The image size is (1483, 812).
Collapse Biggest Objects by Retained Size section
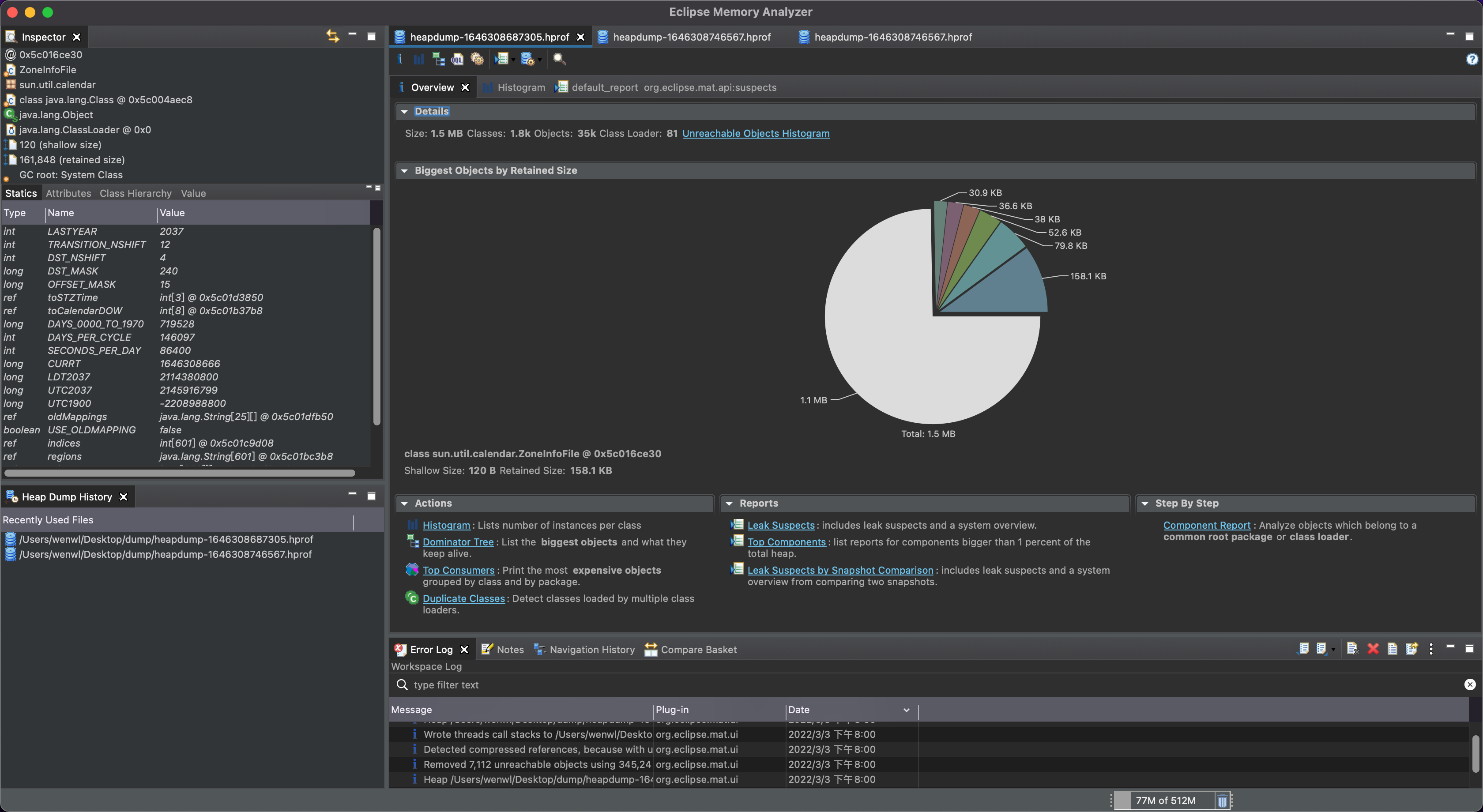click(404, 171)
